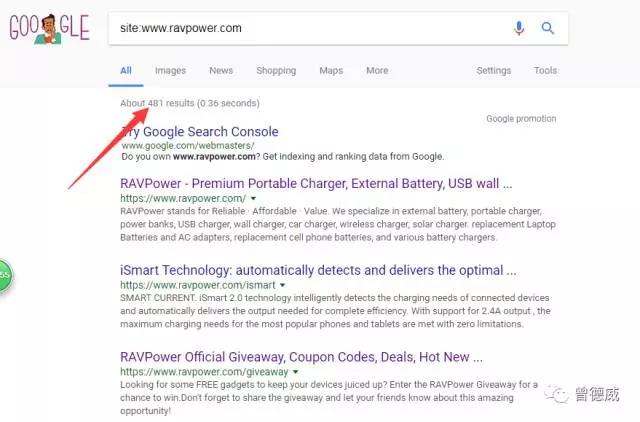Open the RAVPower Premium Portable Charger result
Image resolution: width=640 pixels, height=422 pixels.
click(316, 184)
